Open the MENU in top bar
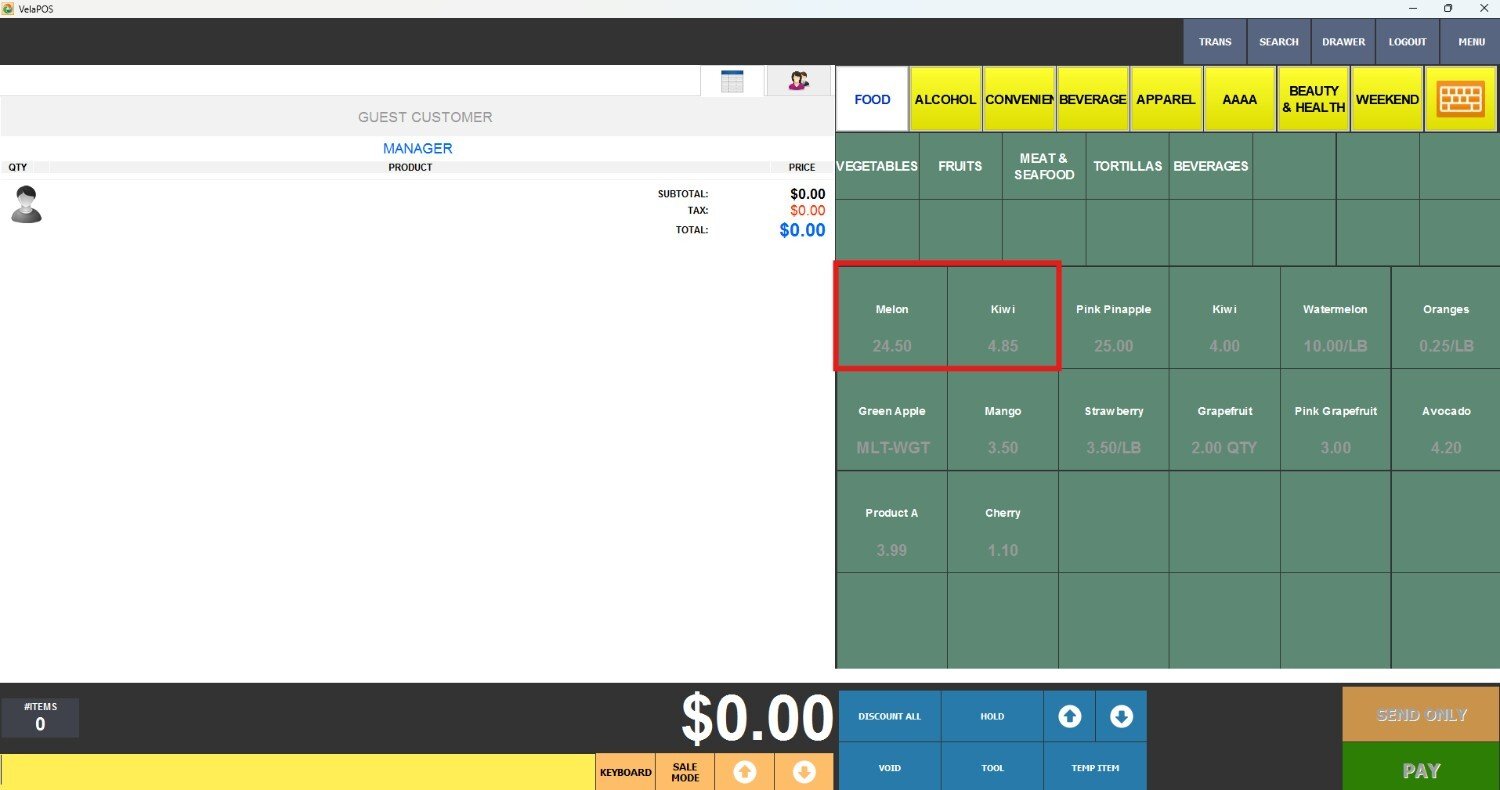 point(1471,42)
